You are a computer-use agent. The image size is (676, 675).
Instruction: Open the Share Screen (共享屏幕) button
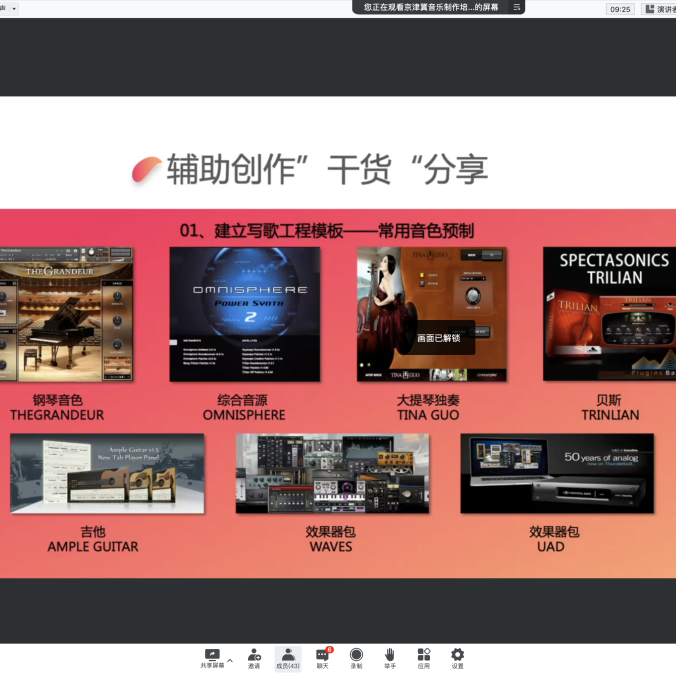212,658
